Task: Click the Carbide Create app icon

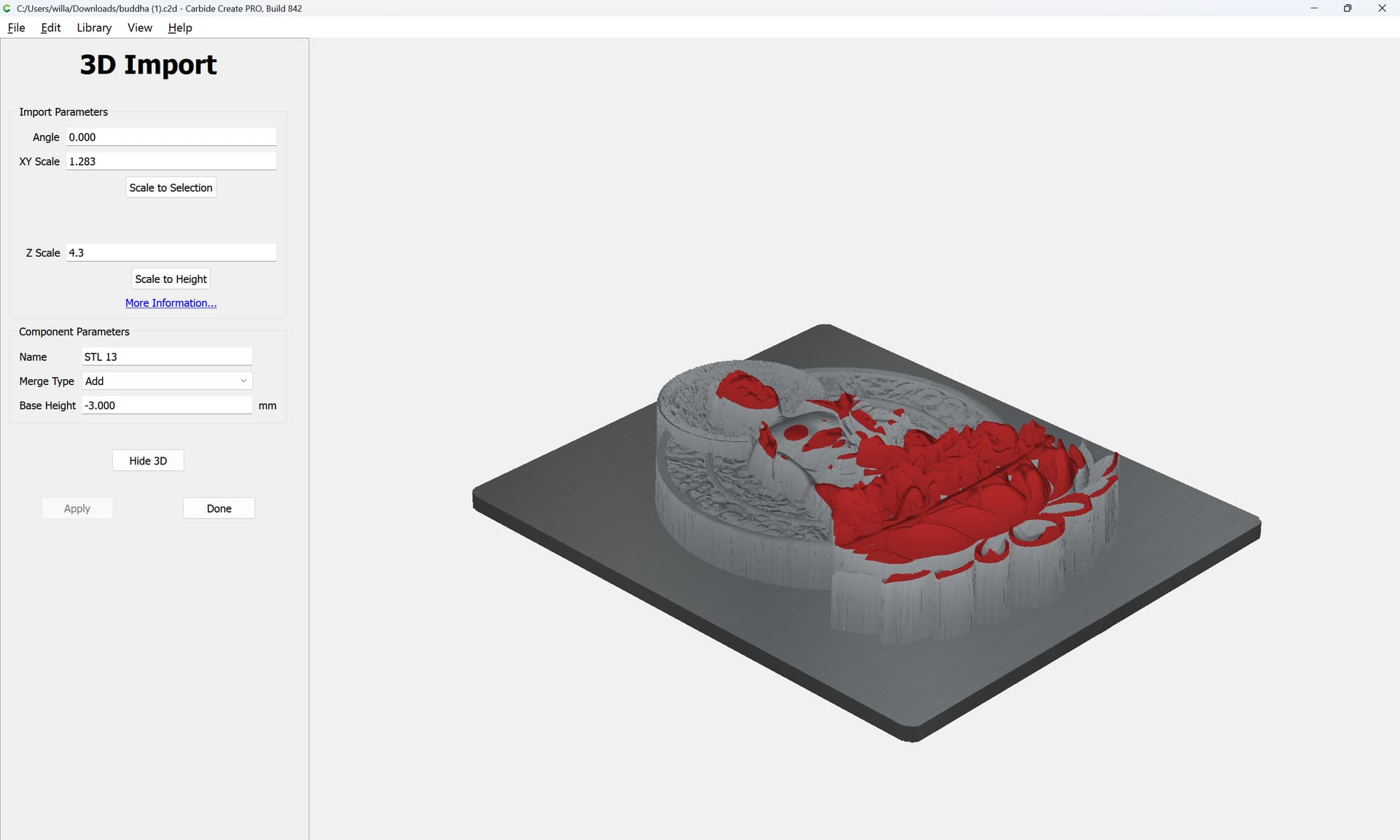Action: (x=7, y=8)
